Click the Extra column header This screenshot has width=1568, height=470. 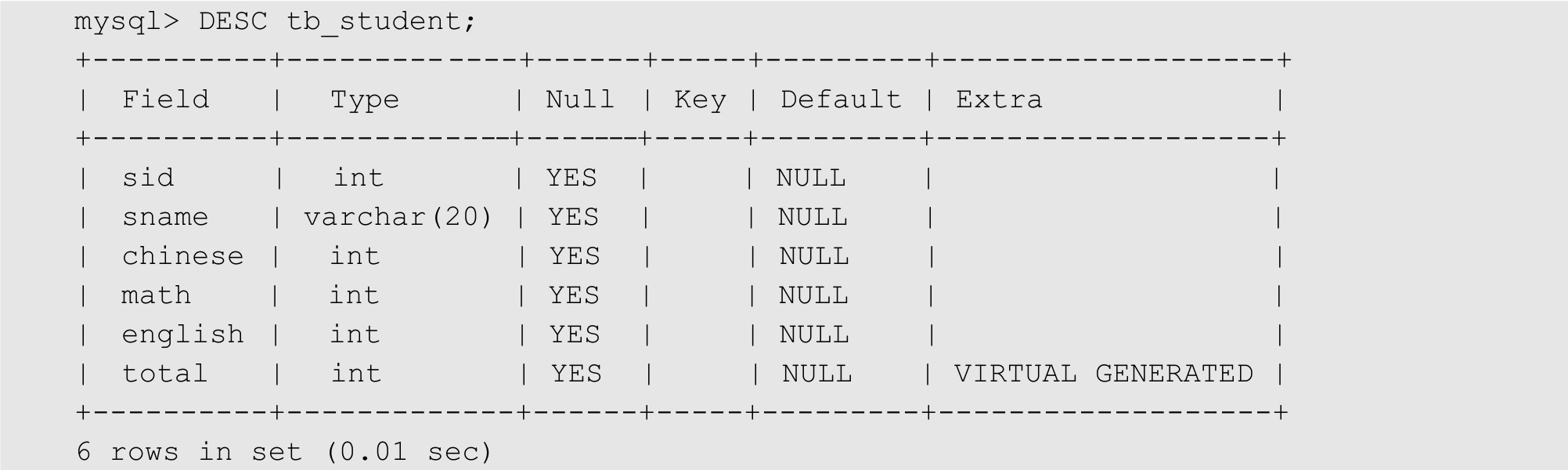click(x=999, y=100)
